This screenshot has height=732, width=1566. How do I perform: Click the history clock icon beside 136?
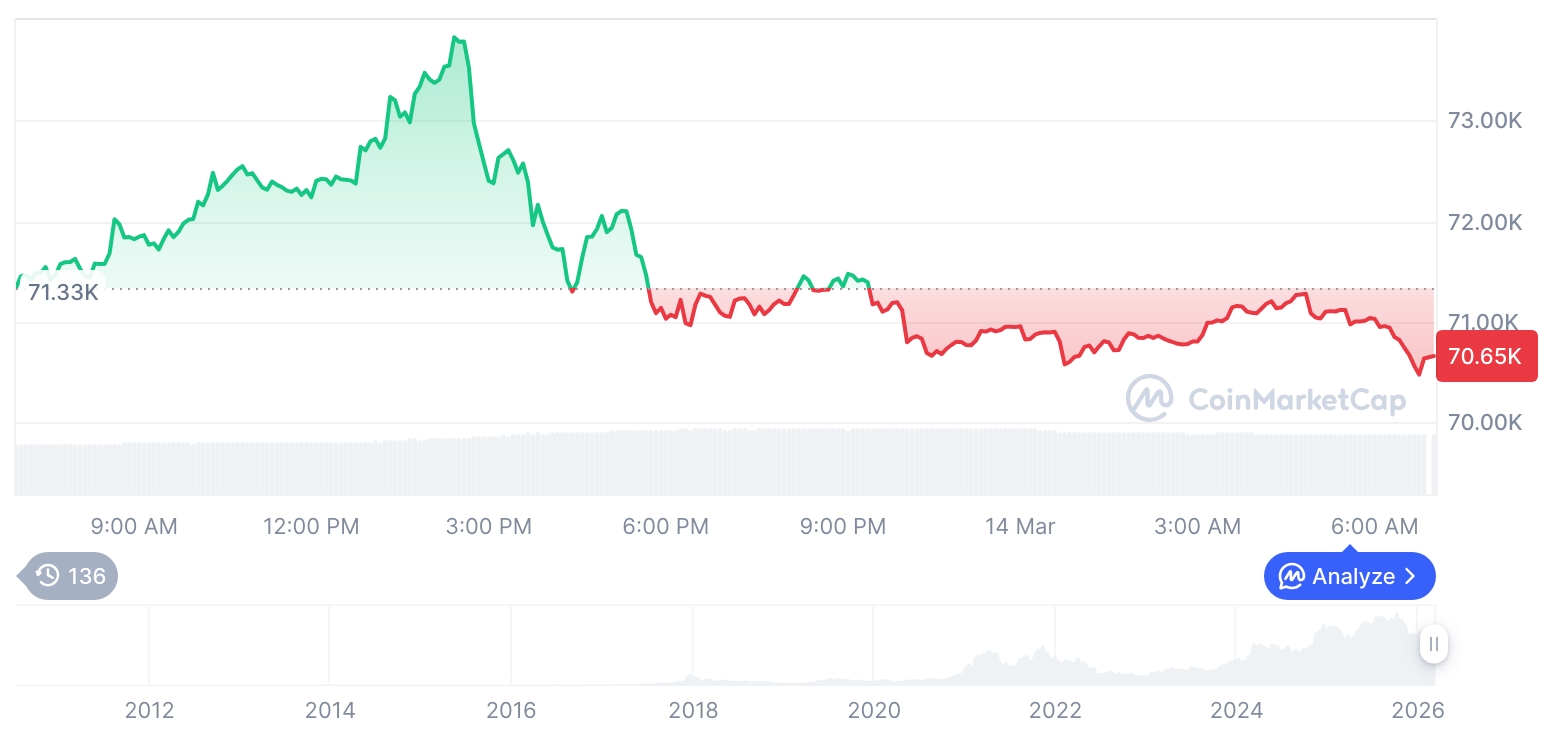tap(47, 576)
